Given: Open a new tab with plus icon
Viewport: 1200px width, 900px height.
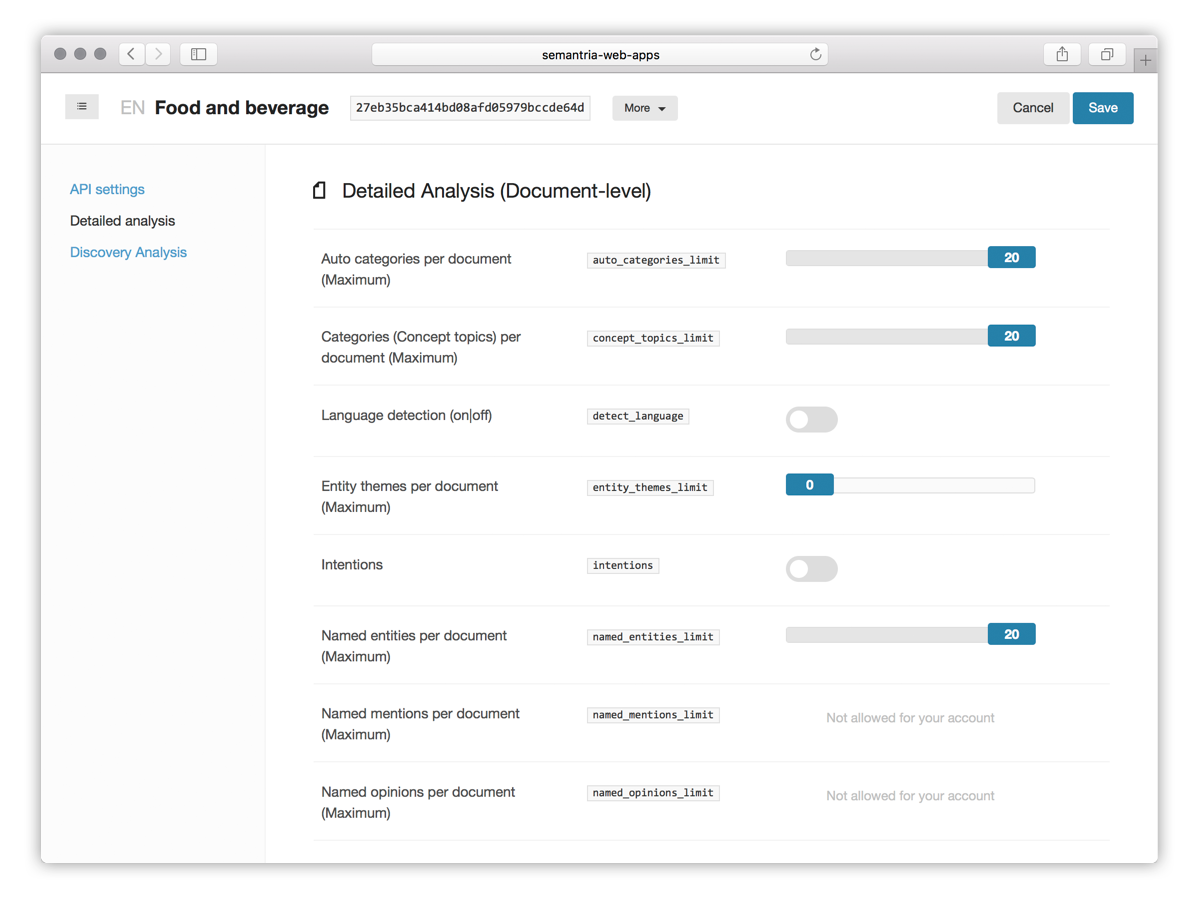Looking at the screenshot, I should click(1146, 60).
